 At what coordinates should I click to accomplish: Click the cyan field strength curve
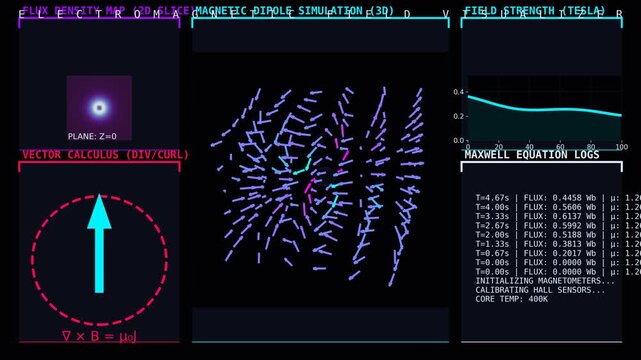click(545, 107)
